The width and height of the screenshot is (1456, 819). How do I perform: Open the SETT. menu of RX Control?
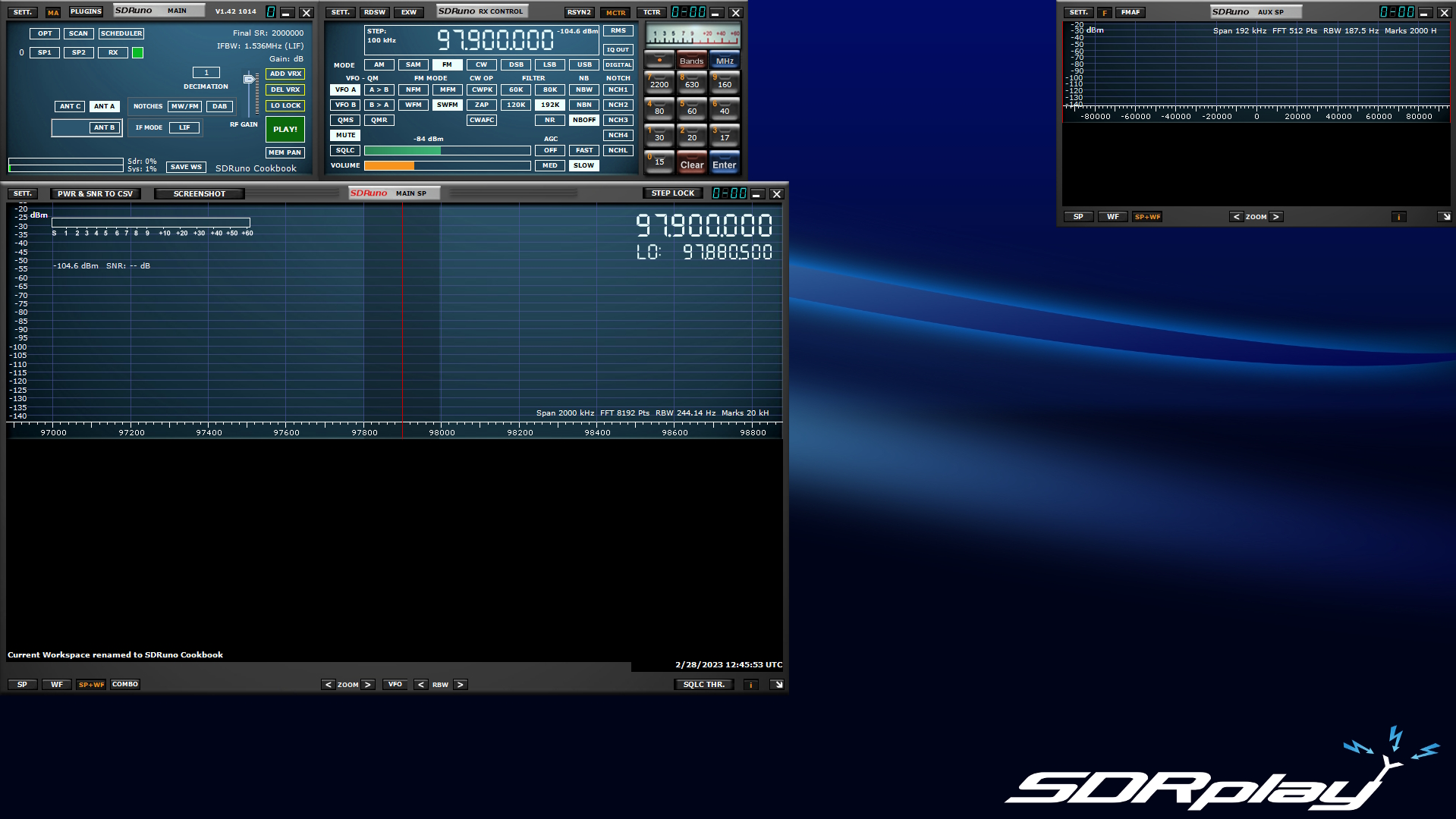pyautogui.click(x=339, y=12)
